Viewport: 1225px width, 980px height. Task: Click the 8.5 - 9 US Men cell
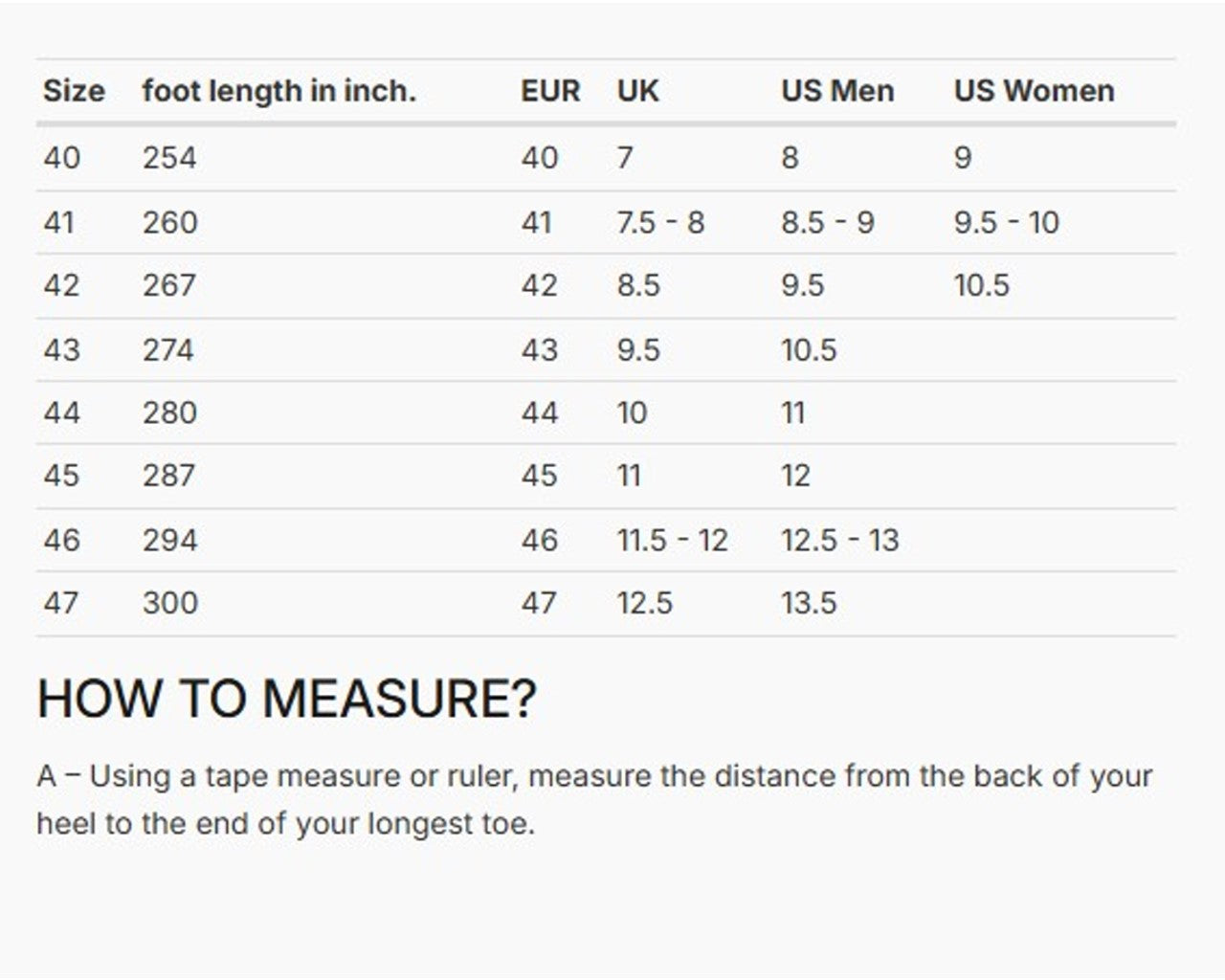click(x=828, y=222)
